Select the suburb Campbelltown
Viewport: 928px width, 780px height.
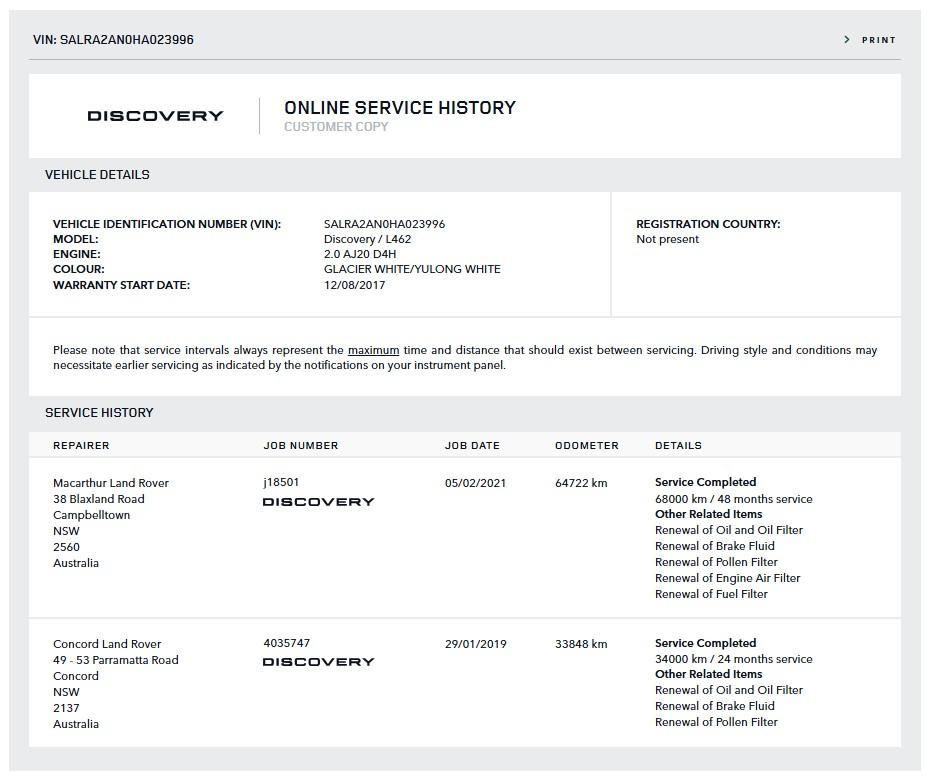click(92, 515)
